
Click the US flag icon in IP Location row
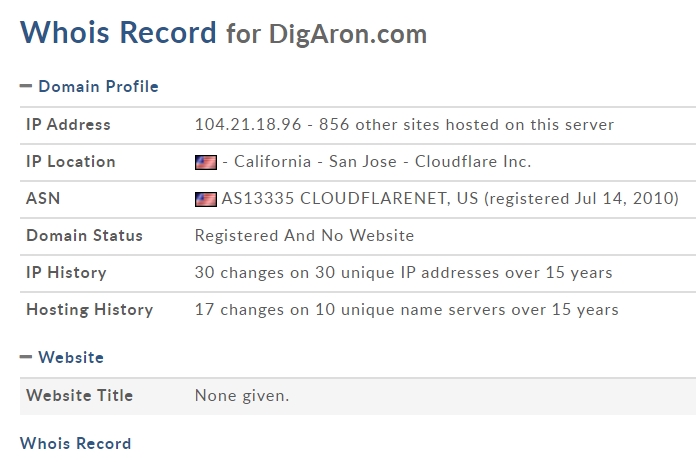click(206, 162)
